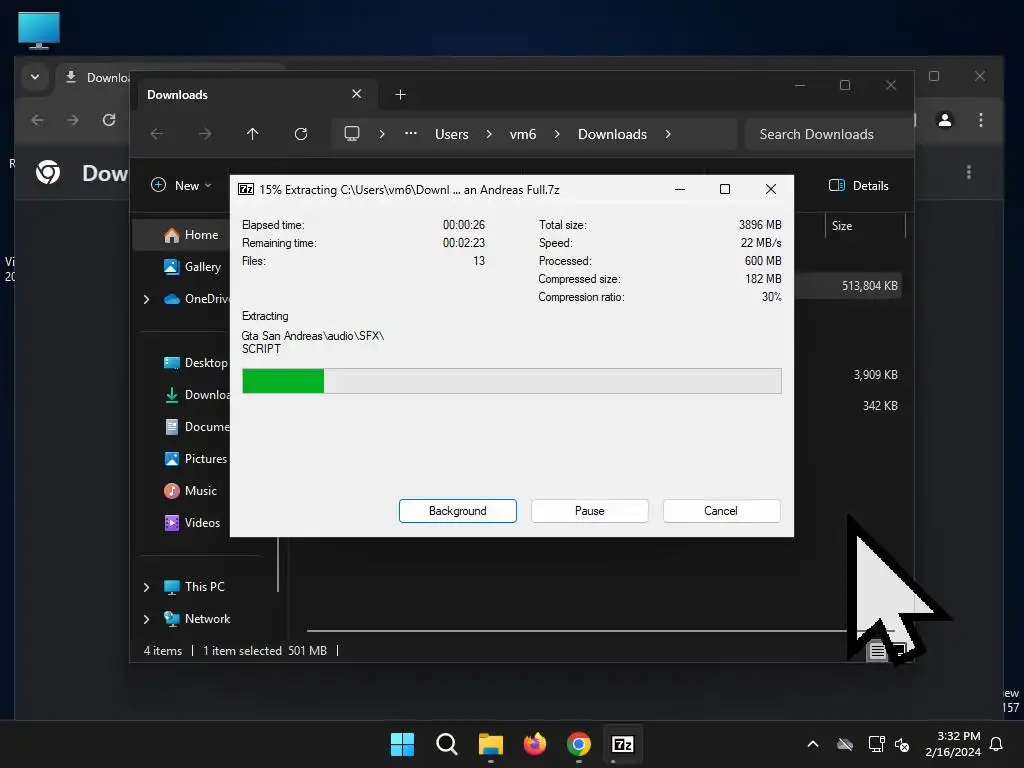This screenshot has width=1024, height=768.
Task: Add a new Explorer tab
Action: tap(400, 95)
